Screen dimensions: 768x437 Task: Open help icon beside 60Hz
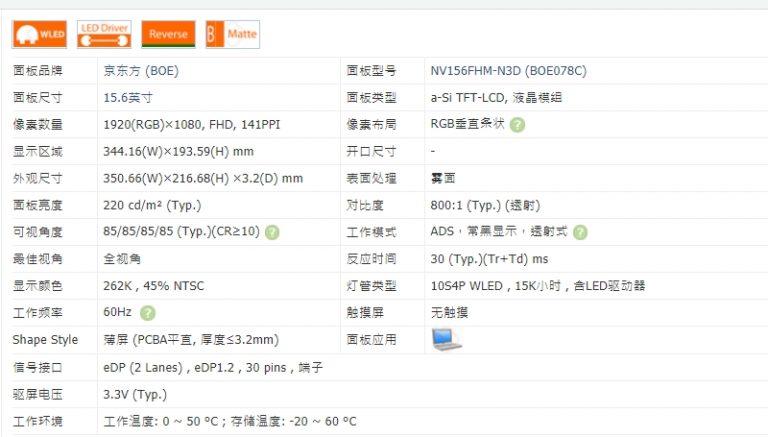tap(148, 313)
